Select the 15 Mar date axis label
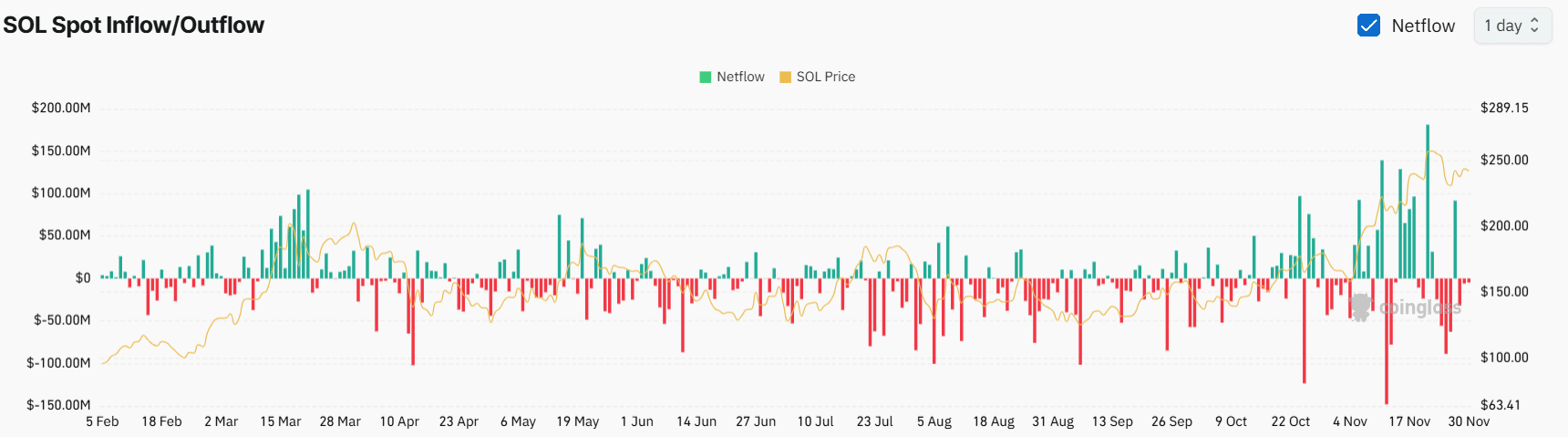This screenshot has height=437, width=1568. (280, 421)
